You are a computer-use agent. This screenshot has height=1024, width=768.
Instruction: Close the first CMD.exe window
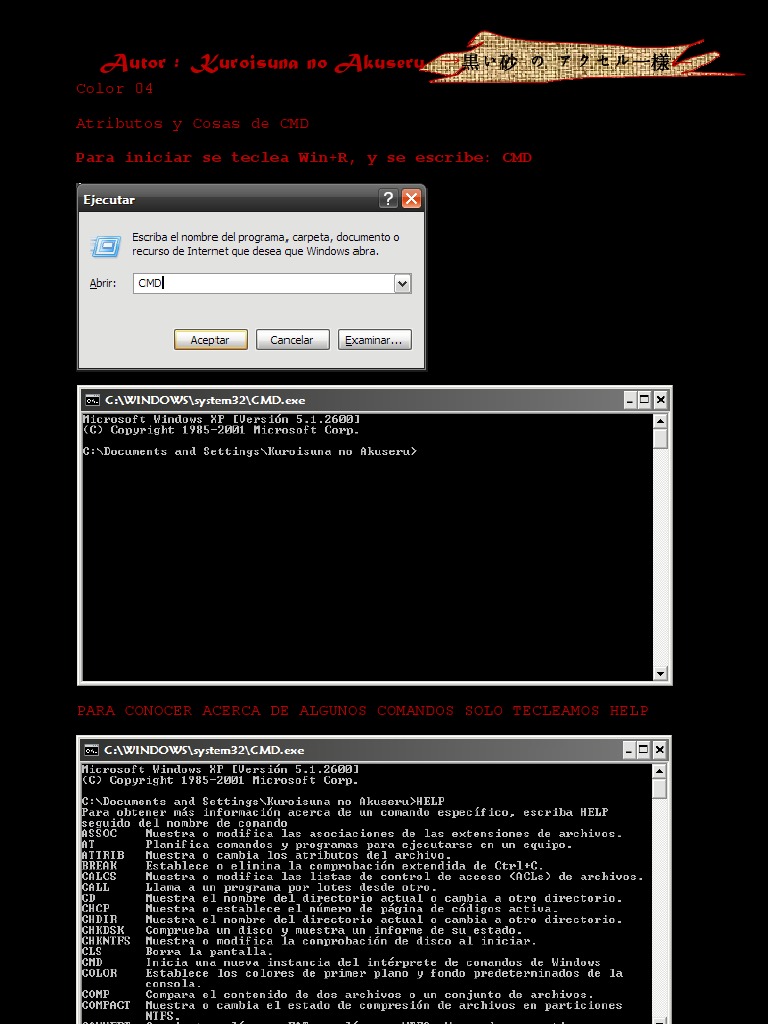(x=660, y=400)
